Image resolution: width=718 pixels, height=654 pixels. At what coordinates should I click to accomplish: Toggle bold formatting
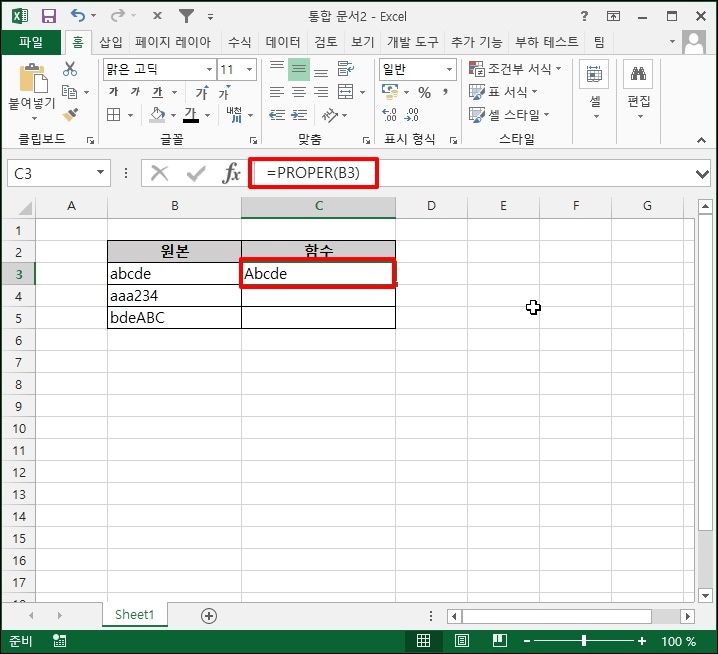click(x=114, y=92)
